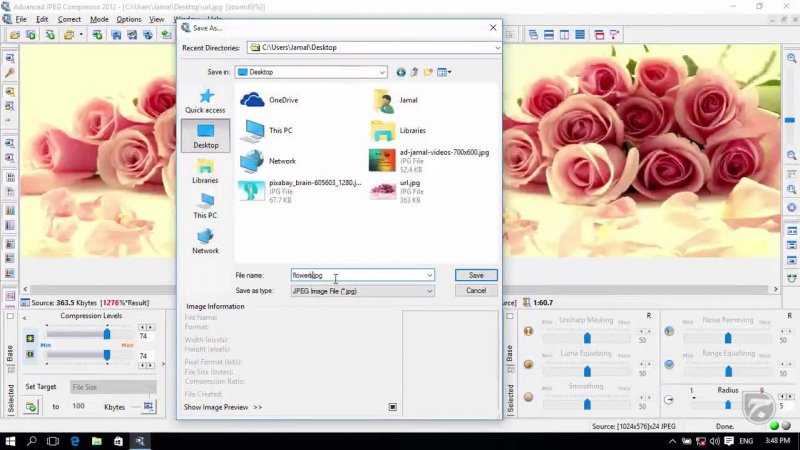The width and height of the screenshot is (800, 450).
Task: Select This PC in the left sidebar
Action: 205,205
